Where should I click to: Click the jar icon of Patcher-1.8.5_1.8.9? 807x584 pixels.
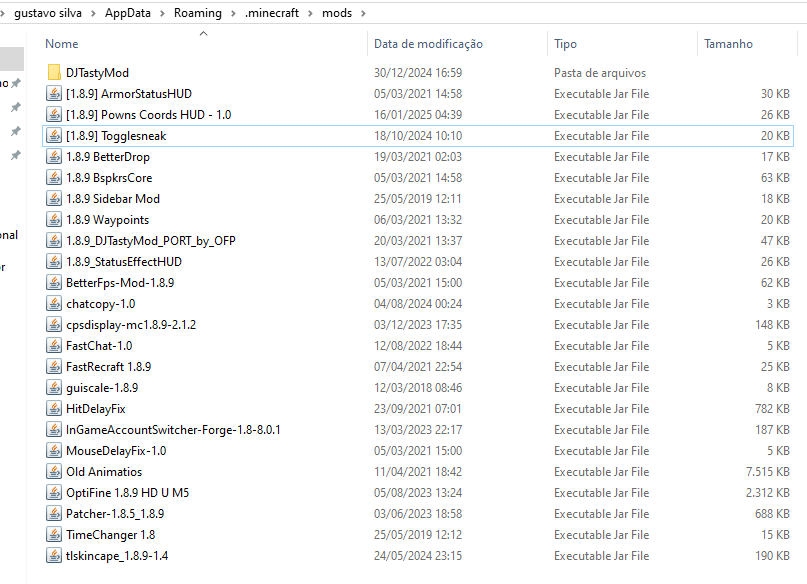point(54,514)
